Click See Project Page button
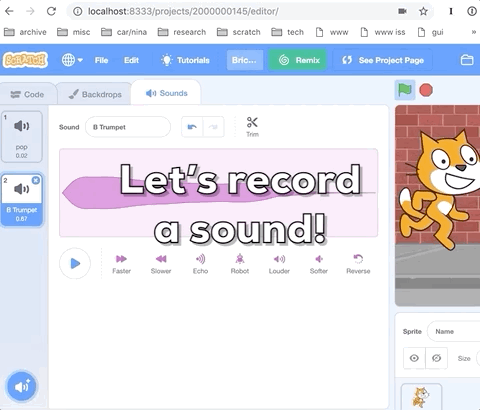This screenshot has width=480, height=410. pyautogui.click(x=383, y=60)
